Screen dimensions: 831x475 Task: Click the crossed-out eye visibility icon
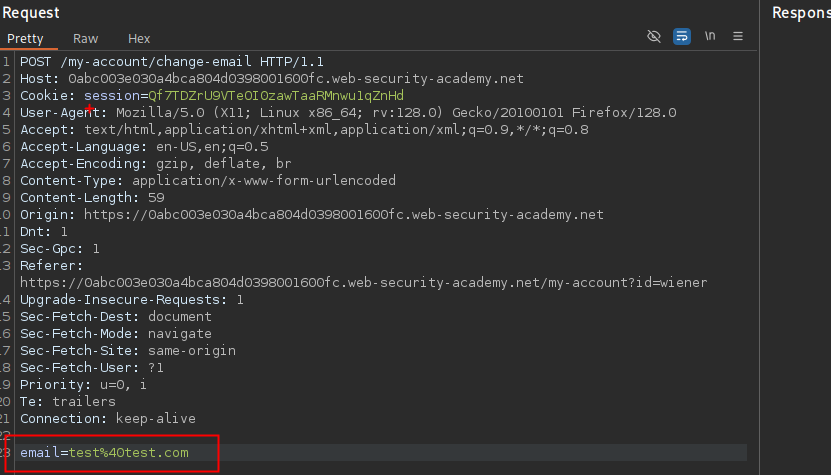coord(654,36)
